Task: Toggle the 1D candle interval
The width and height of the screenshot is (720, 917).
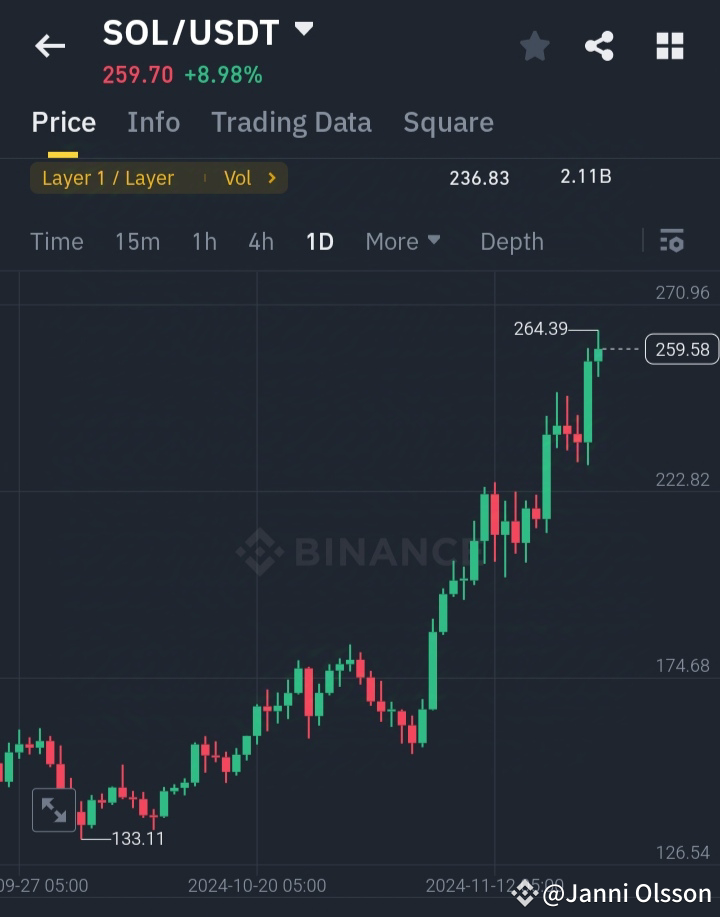Action: click(x=320, y=241)
